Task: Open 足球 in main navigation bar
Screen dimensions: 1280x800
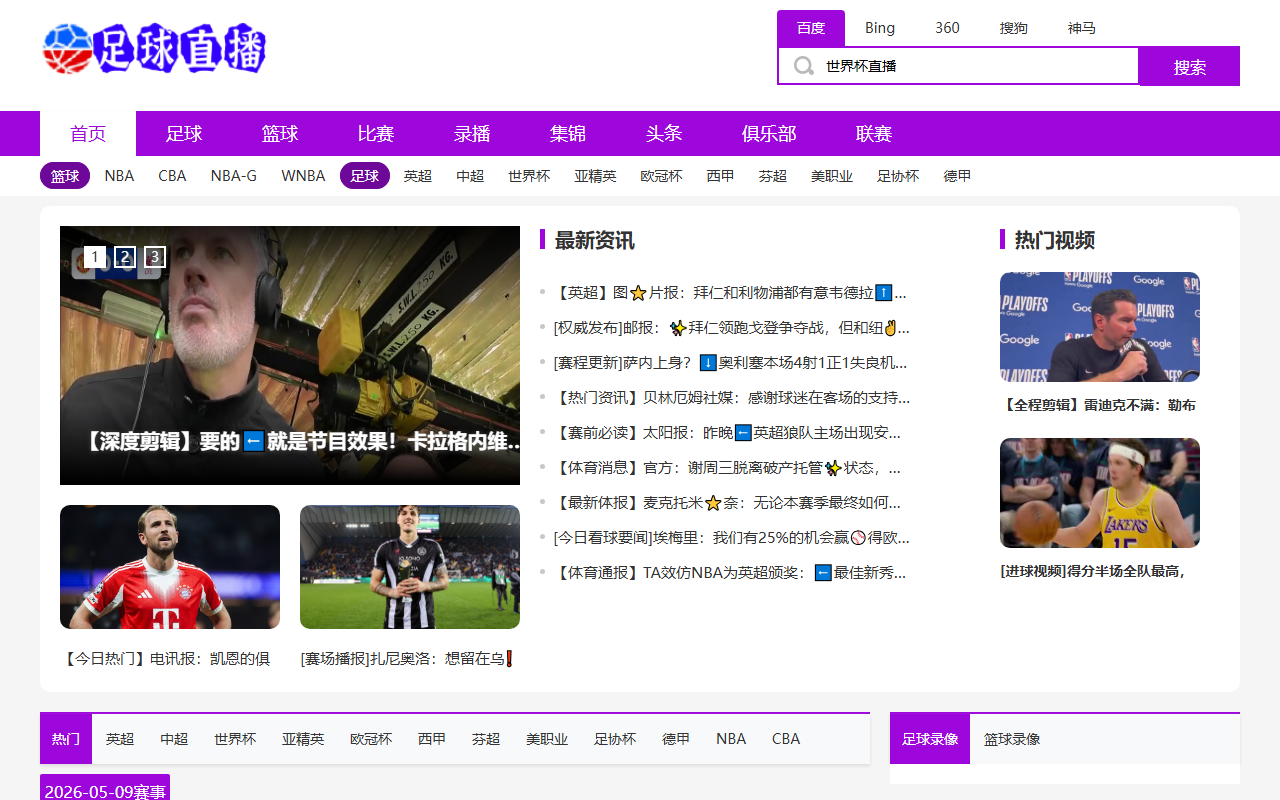Action: click(x=184, y=134)
